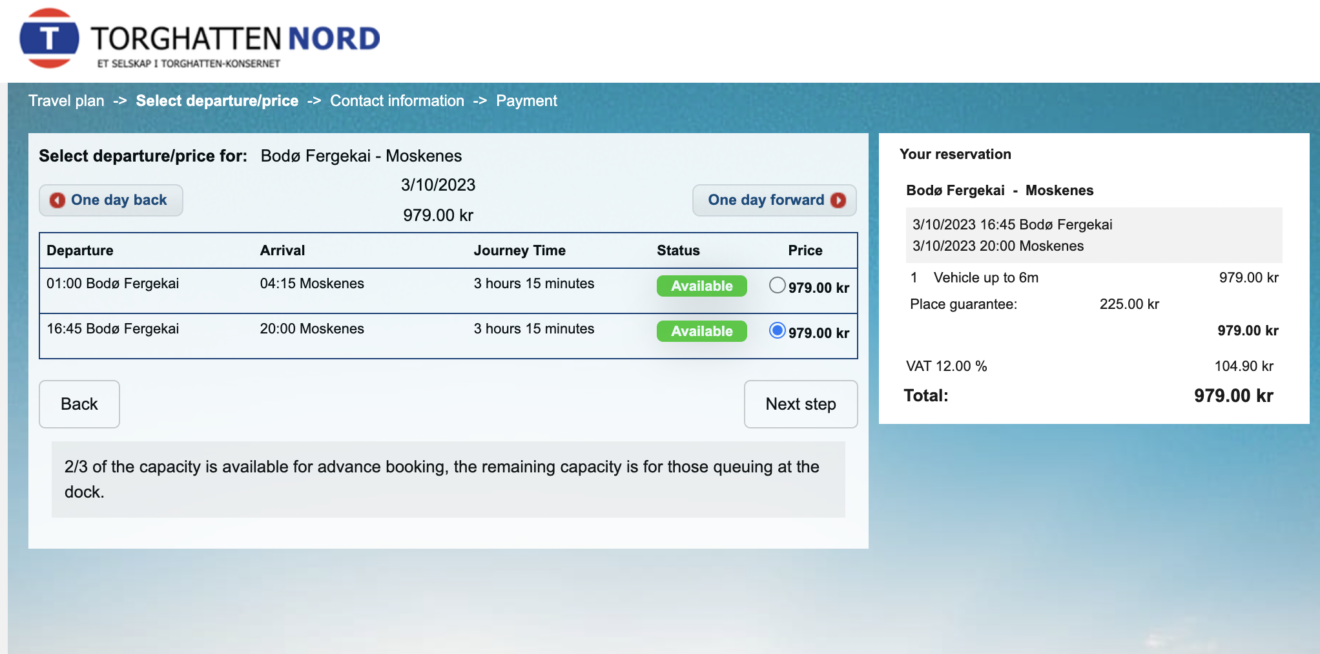Click the 04:15 Moskenes arrival cell

coord(312,284)
